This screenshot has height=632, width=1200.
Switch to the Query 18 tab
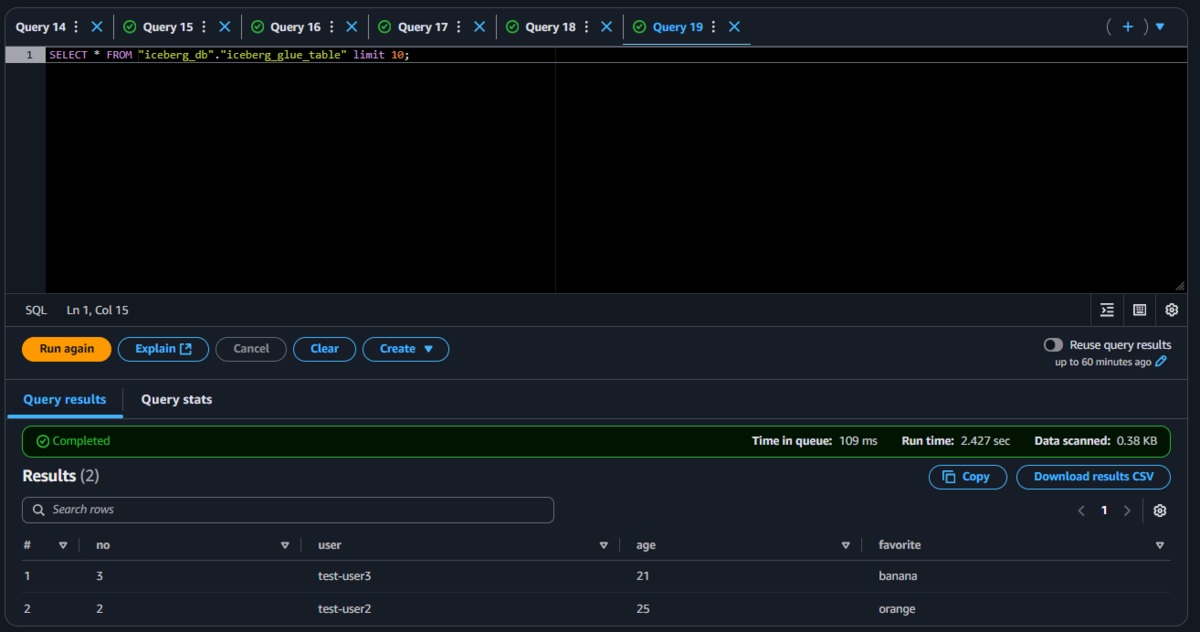coord(550,27)
